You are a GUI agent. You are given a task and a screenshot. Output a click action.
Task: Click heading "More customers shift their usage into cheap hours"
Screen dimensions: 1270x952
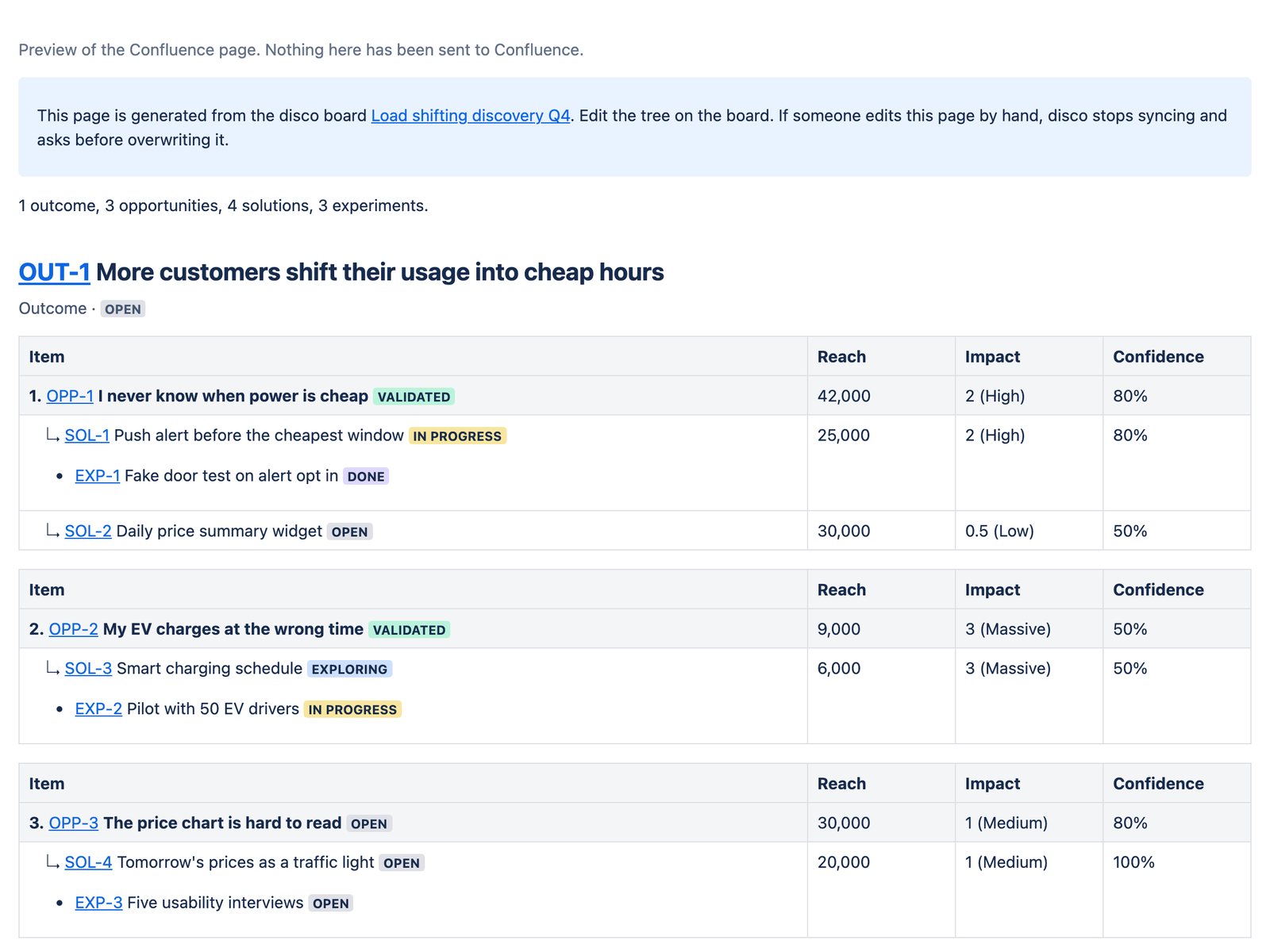click(380, 272)
